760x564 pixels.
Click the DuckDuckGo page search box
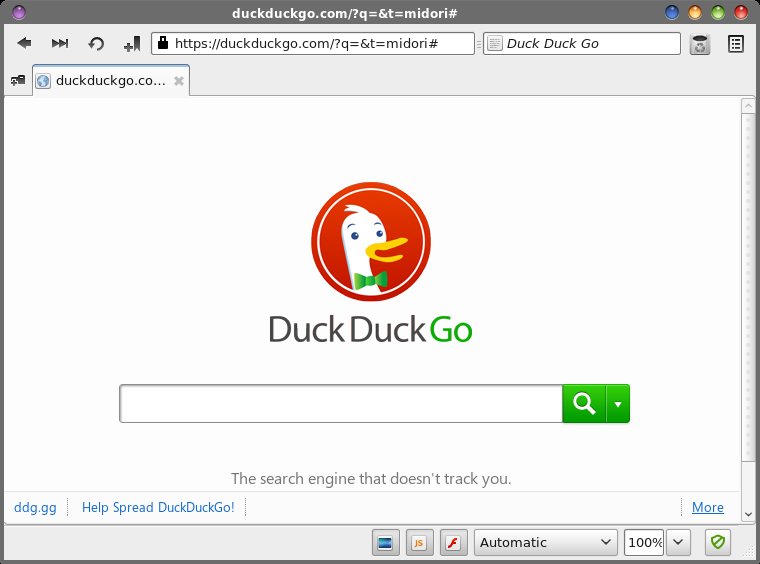click(341, 404)
